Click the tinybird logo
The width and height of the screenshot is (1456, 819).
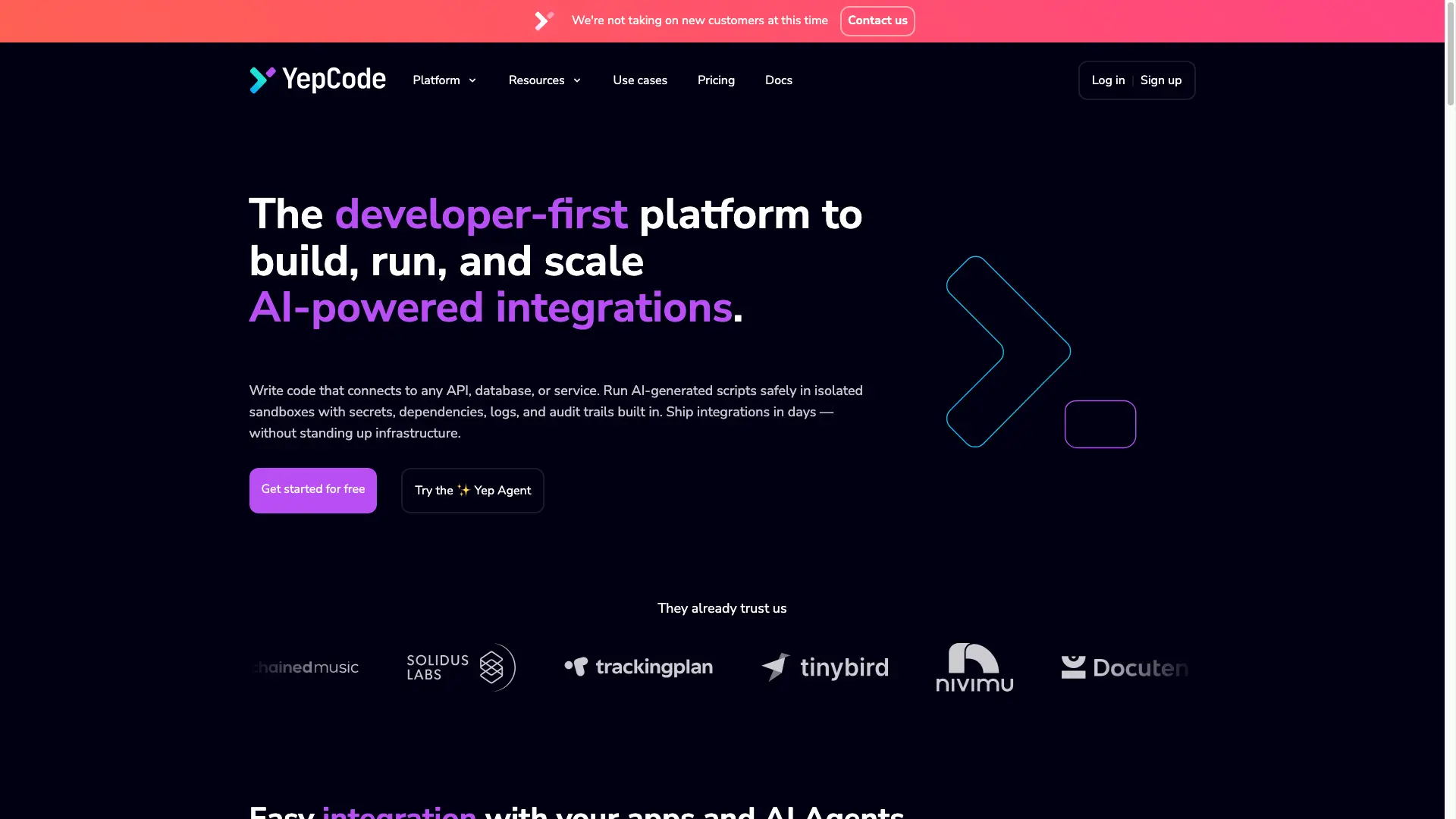pyautogui.click(x=825, y=667)
